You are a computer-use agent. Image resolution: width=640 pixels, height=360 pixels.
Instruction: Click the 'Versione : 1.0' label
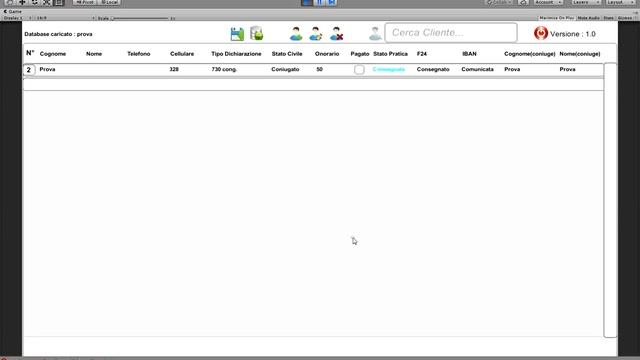573,34
